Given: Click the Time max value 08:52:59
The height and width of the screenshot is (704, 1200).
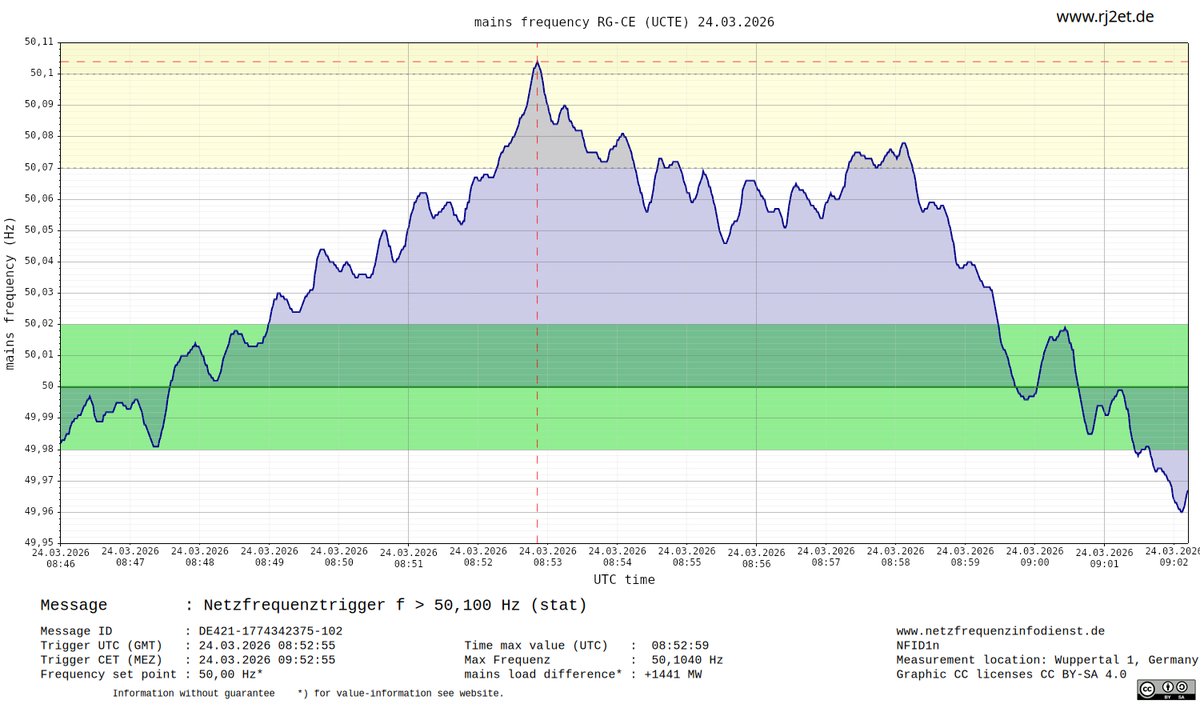Looking at the screenshot, I should [x=680, y=646].
